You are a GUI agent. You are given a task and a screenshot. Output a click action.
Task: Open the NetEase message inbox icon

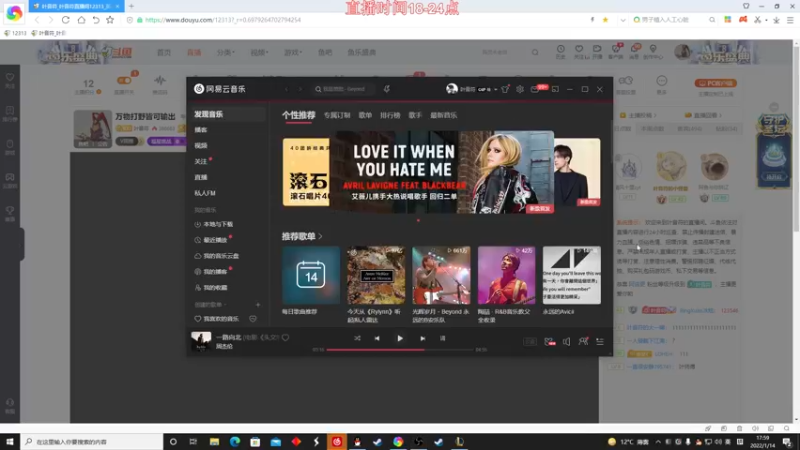click(x=535, y=89)
